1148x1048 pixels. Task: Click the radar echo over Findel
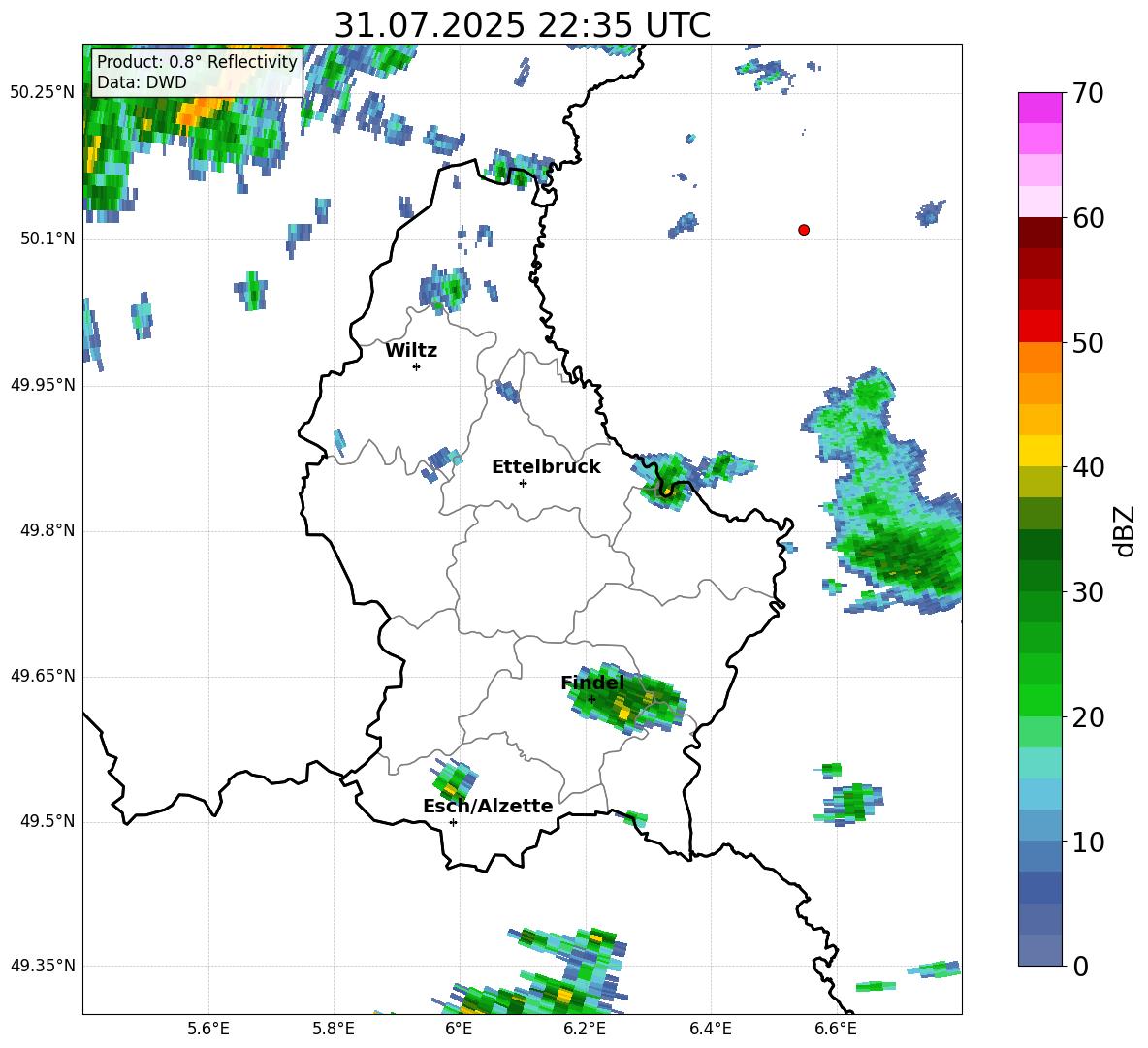[628, 699]
